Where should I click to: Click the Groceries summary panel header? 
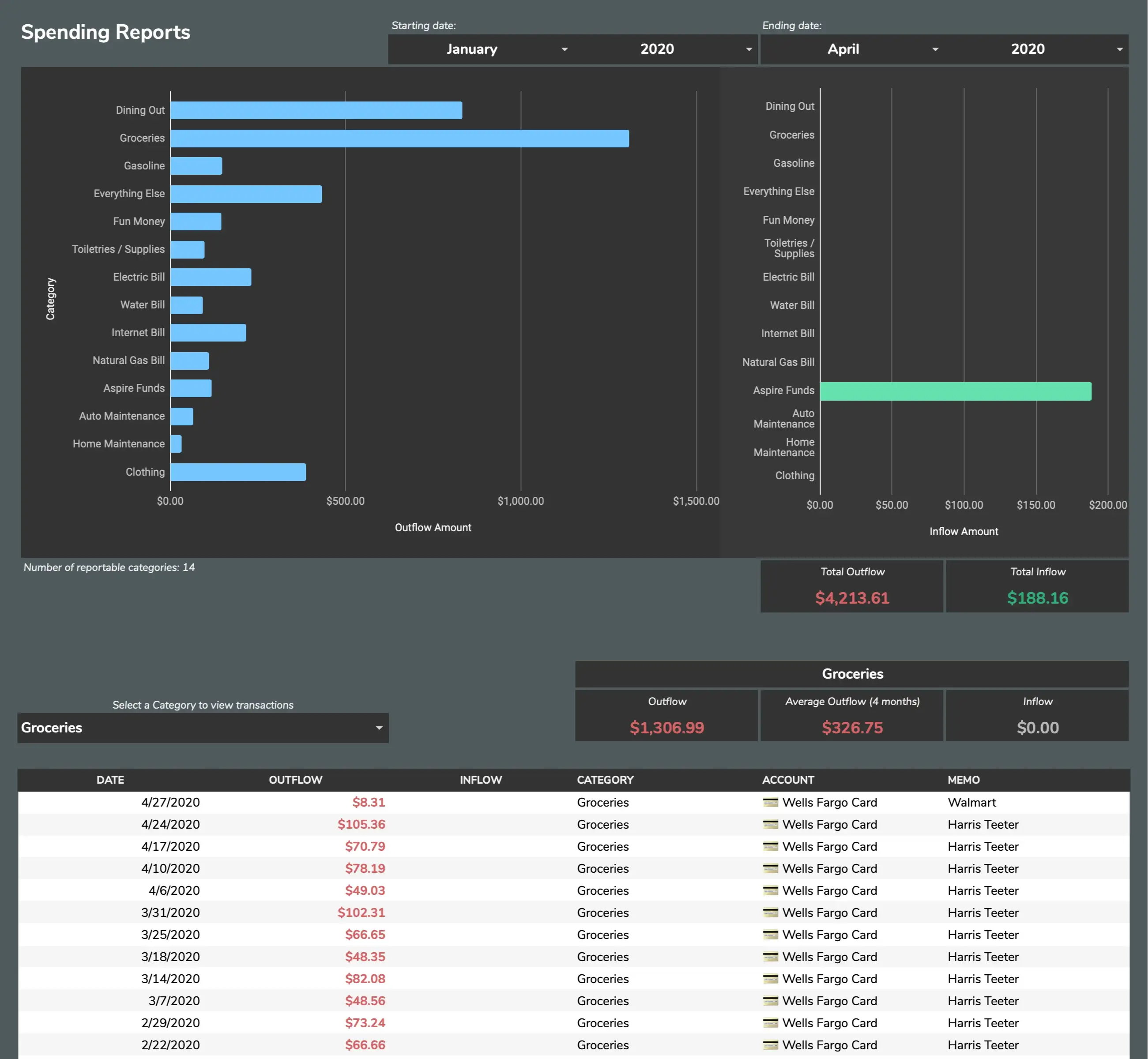pyautogui.click(x=852, y=674)
